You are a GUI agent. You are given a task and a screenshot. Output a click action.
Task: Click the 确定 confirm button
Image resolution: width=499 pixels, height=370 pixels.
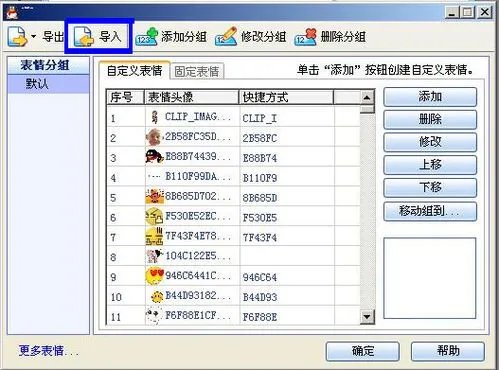click(363, 351)
